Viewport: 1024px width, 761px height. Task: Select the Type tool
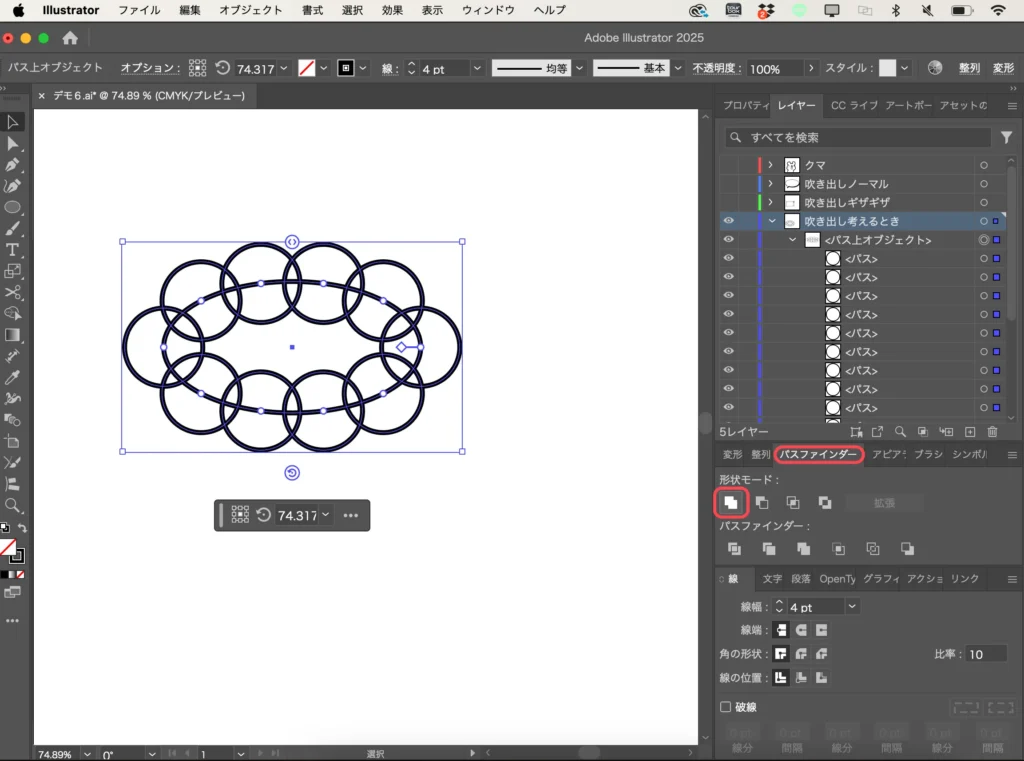tap(13, 249)
